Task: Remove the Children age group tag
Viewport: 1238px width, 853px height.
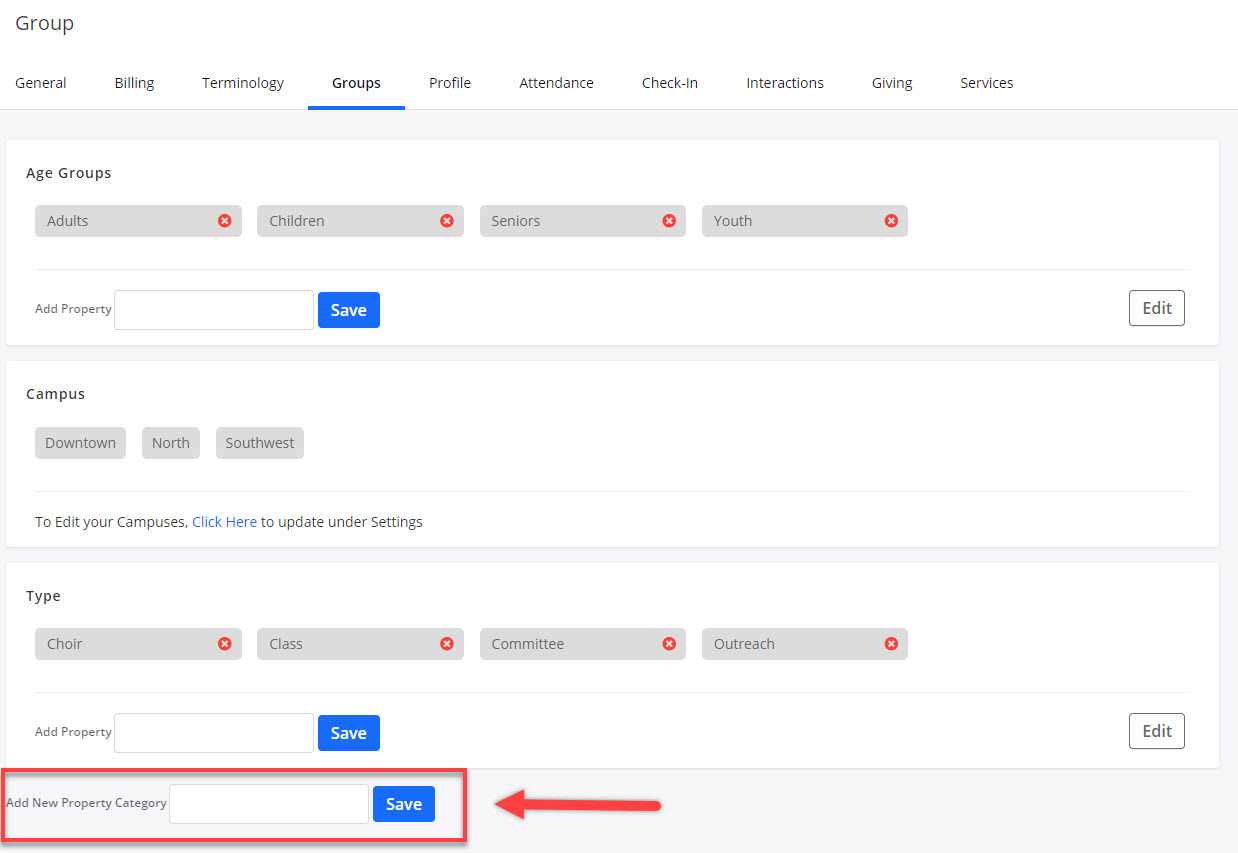Action: [447, 221]
